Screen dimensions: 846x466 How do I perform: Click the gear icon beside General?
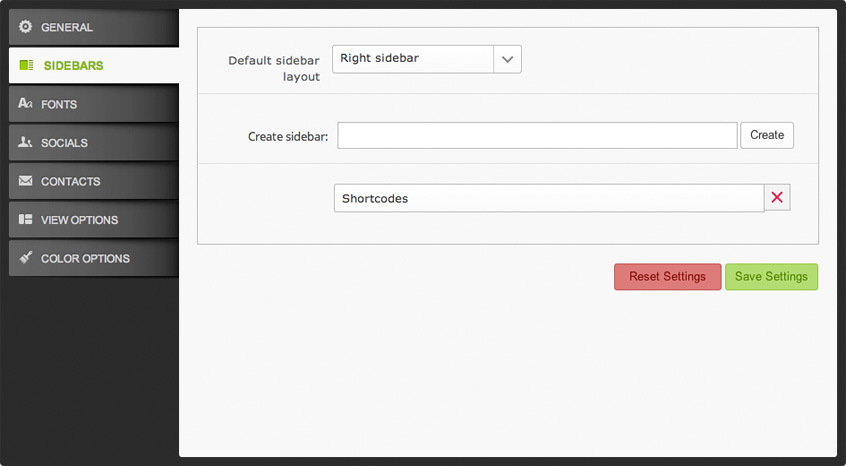click(26, 27)
